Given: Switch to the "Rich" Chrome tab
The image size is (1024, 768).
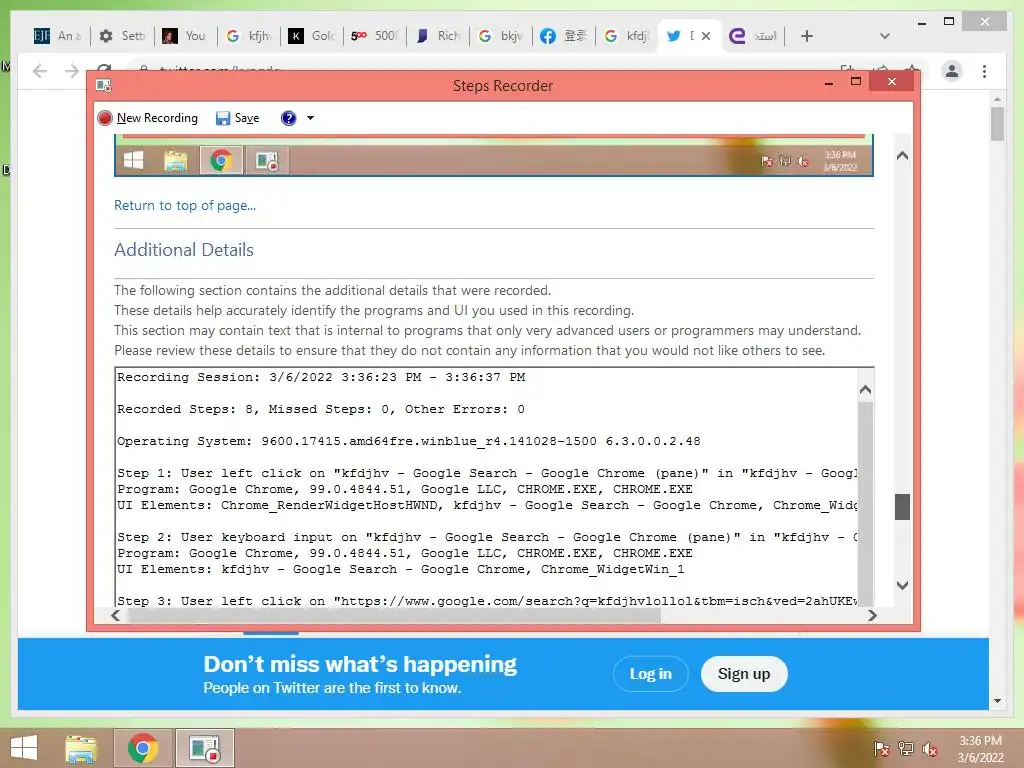Looking at the screenshot, I should tap(438, 36).
